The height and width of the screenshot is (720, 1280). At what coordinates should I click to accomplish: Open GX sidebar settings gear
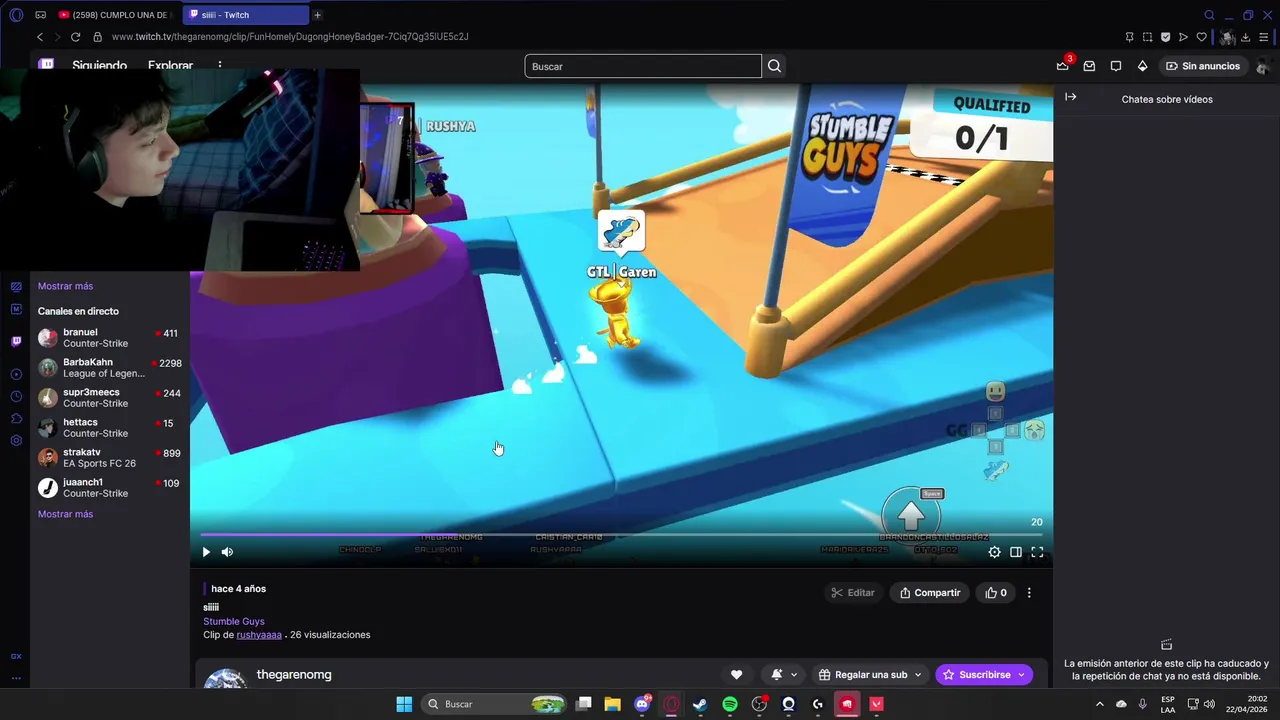[x=16, y=440]
